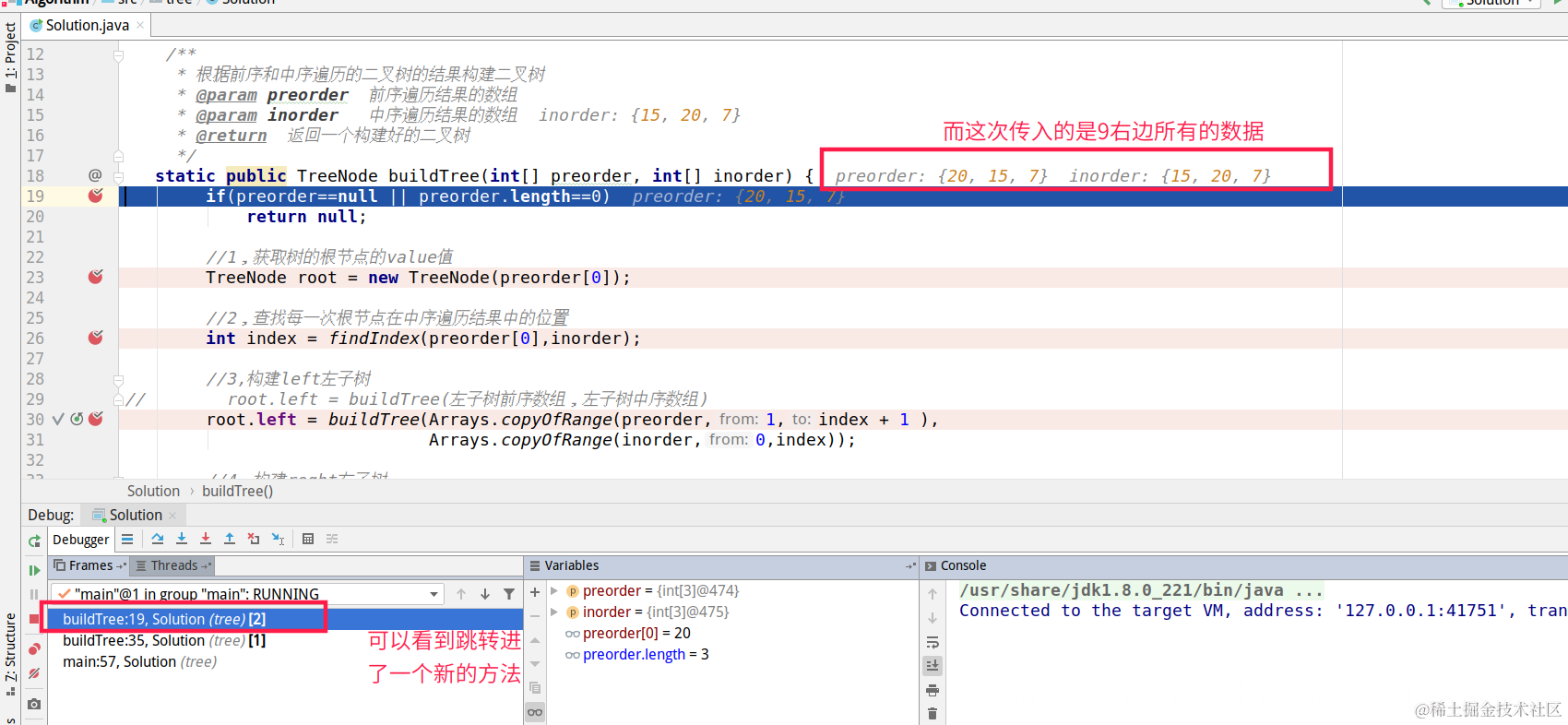This screenshot has width=1568, height=725.
Task: Click the @ gutter icon on line 18
Action: [x=95, y=175]
